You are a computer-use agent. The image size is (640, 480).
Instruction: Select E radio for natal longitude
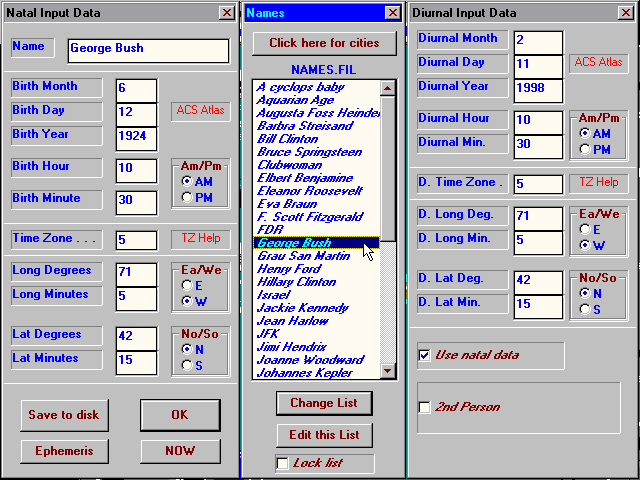[186, 285]
